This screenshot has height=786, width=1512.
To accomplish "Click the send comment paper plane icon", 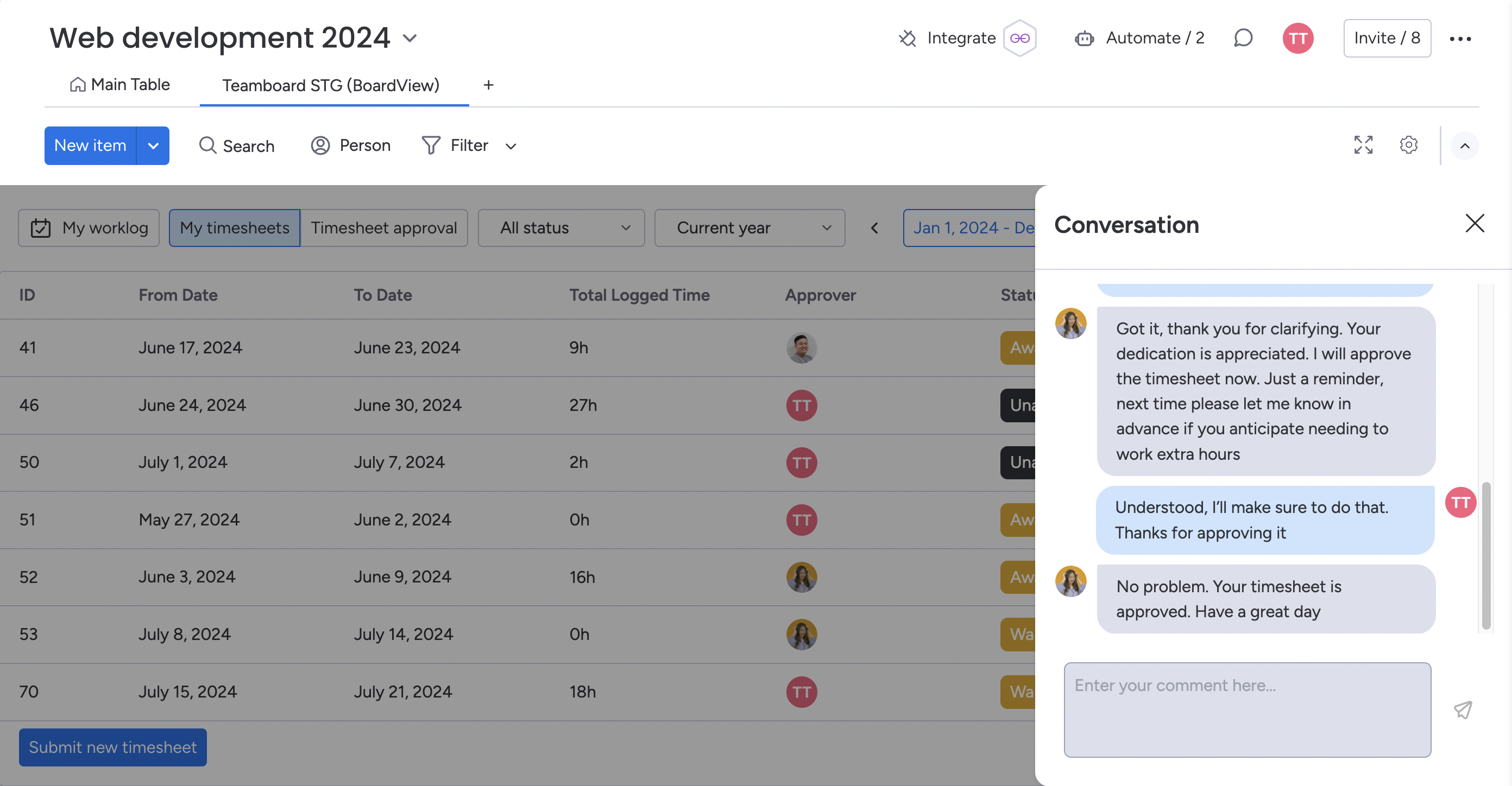I will (1462, 710).
